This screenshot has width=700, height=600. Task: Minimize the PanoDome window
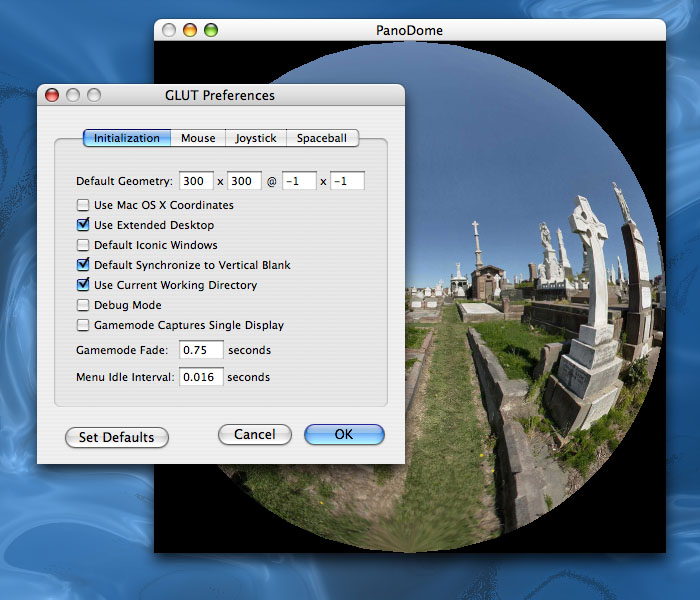coord(190,30)
